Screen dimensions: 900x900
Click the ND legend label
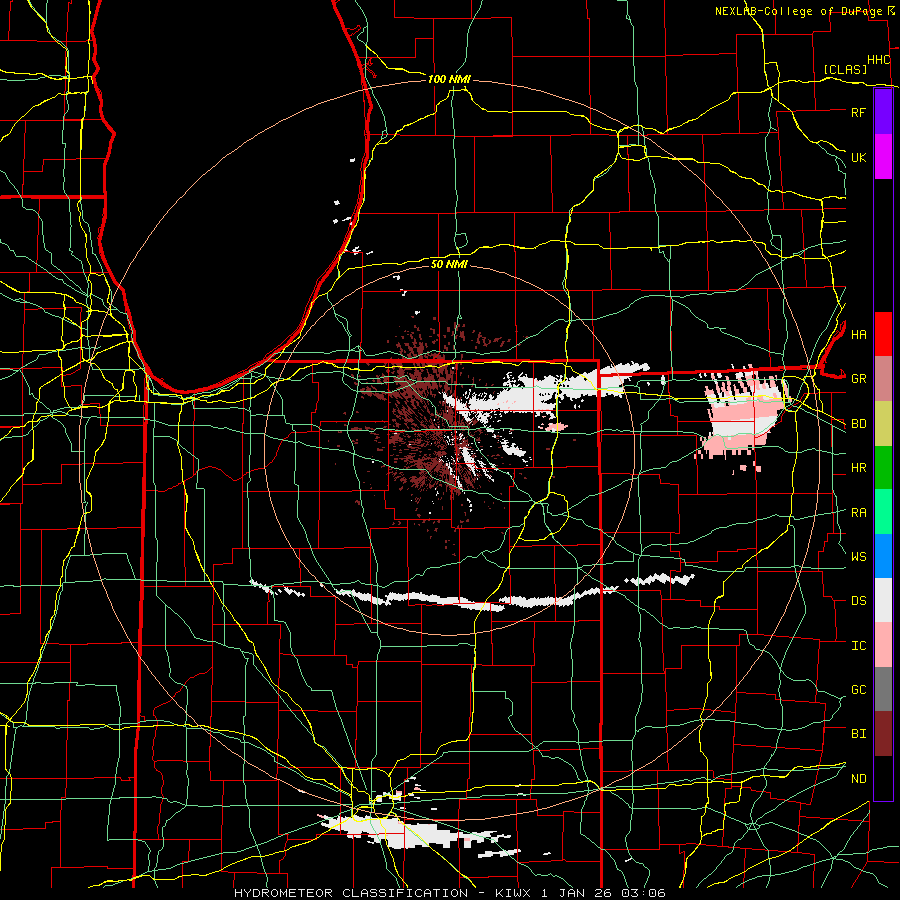[x=858, y=779]
